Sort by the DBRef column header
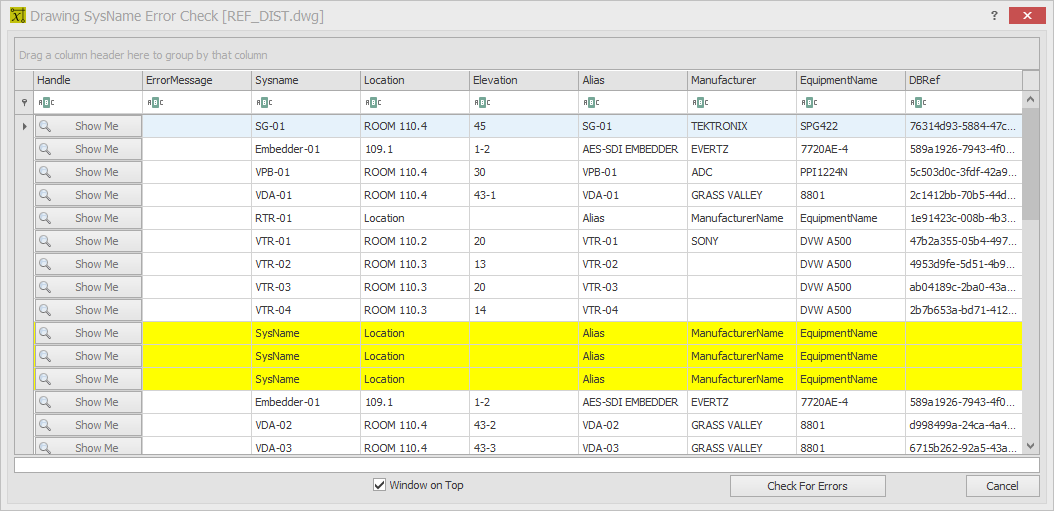Image resolution: width=1054 pixels, height=511 pixels. (x=963, y=80)
